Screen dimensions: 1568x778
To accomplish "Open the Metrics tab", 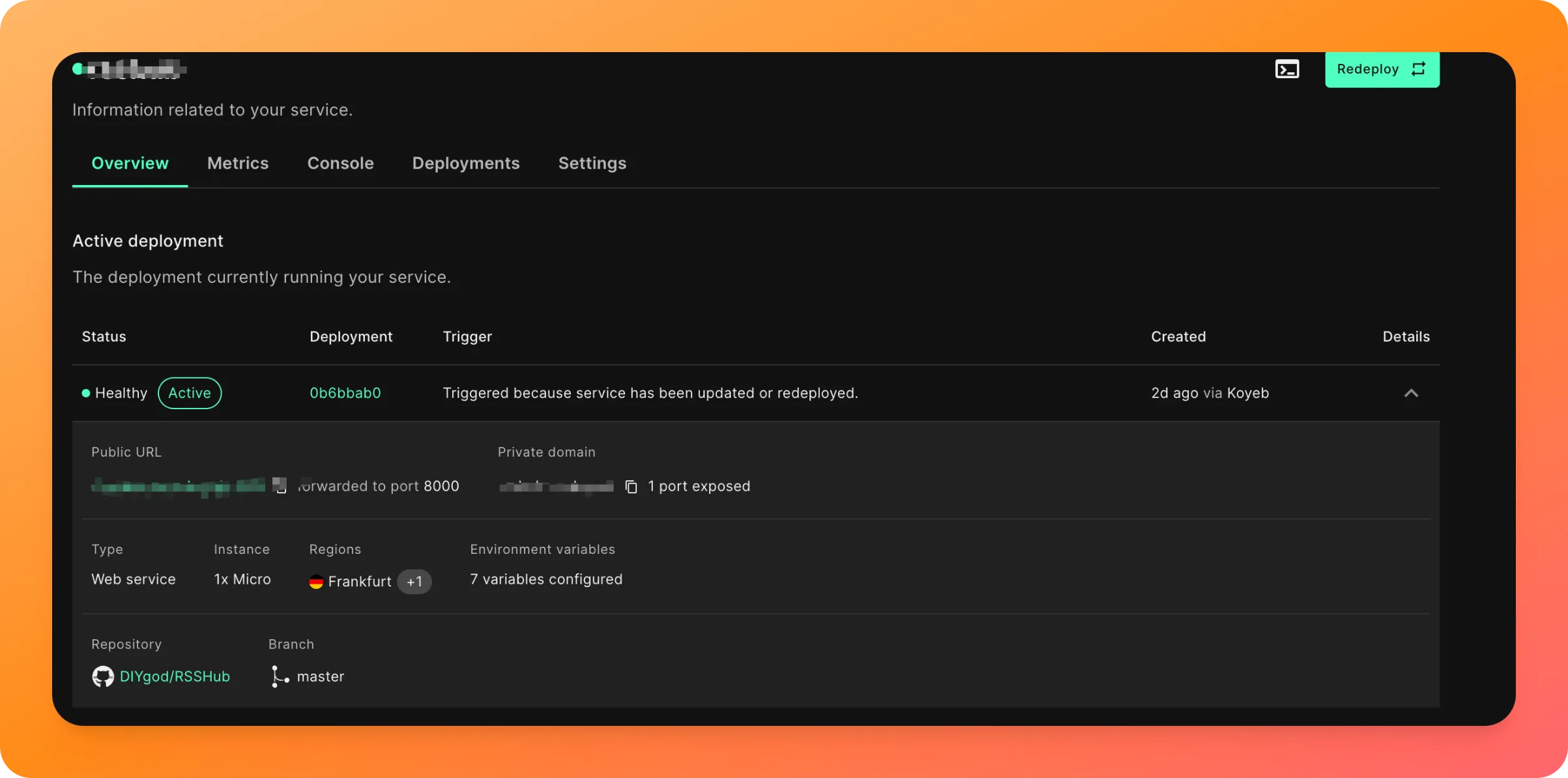I will click(x=238, y=163).
